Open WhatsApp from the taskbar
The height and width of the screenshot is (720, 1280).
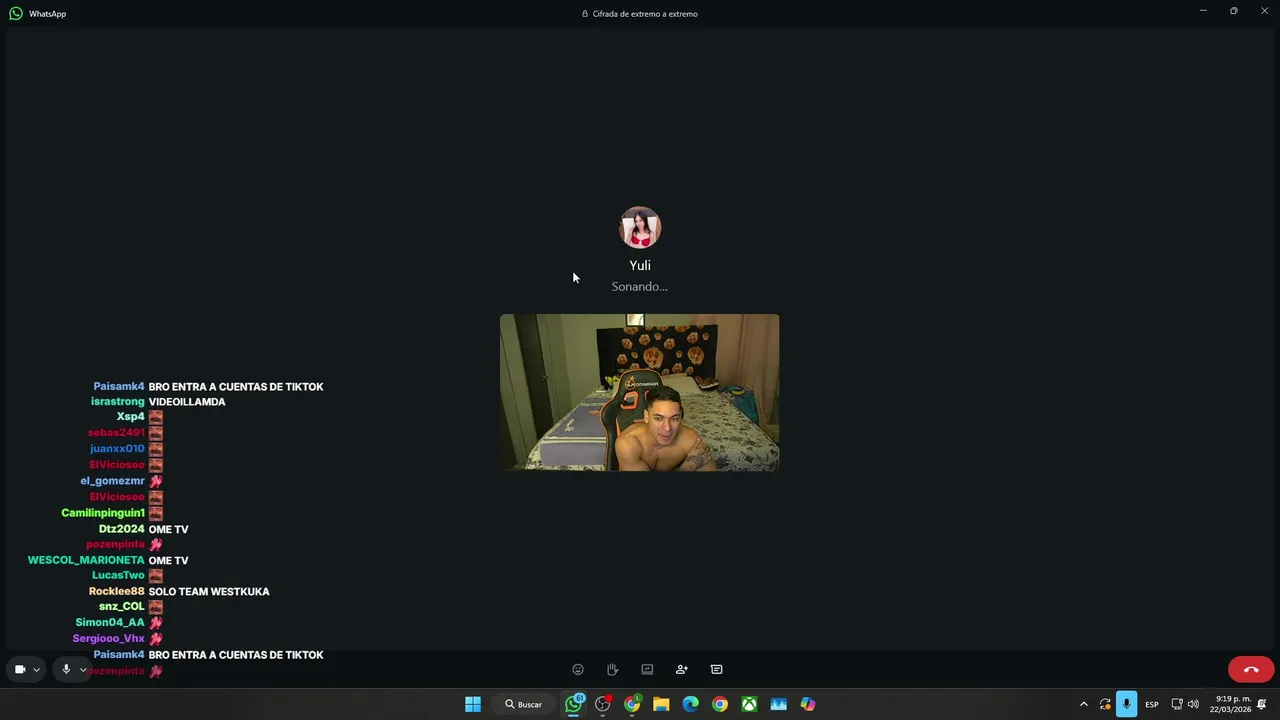pyautogui.click(x=574, y=704)
